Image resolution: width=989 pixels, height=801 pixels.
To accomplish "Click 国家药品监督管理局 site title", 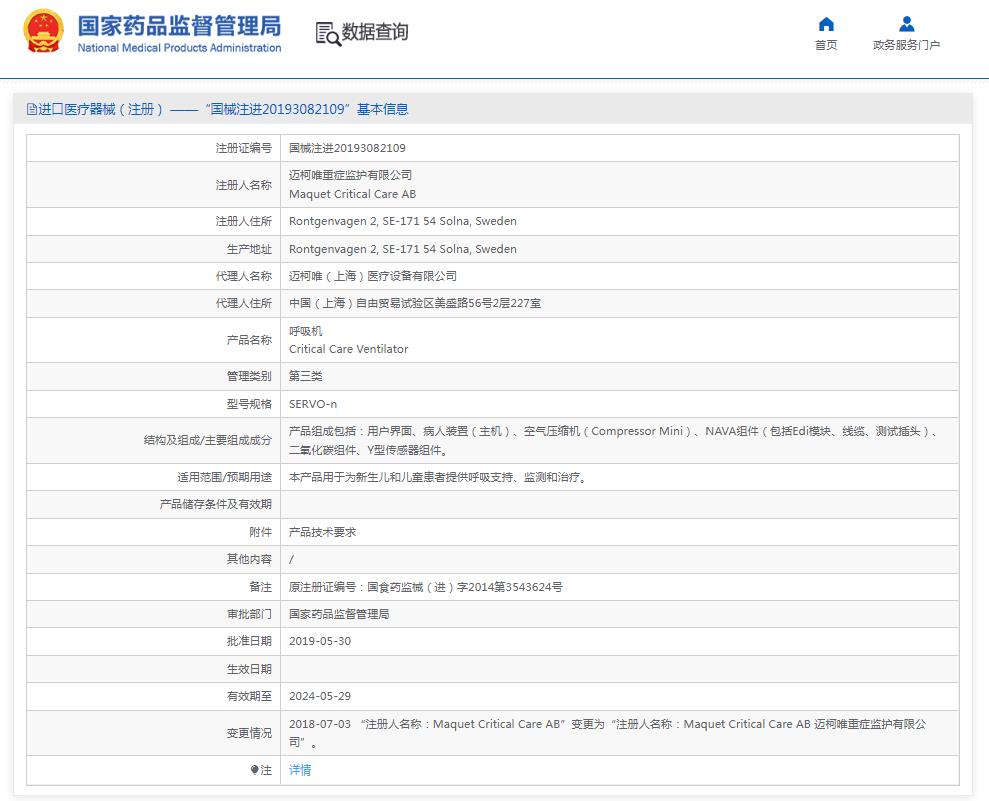I will 179,26.
